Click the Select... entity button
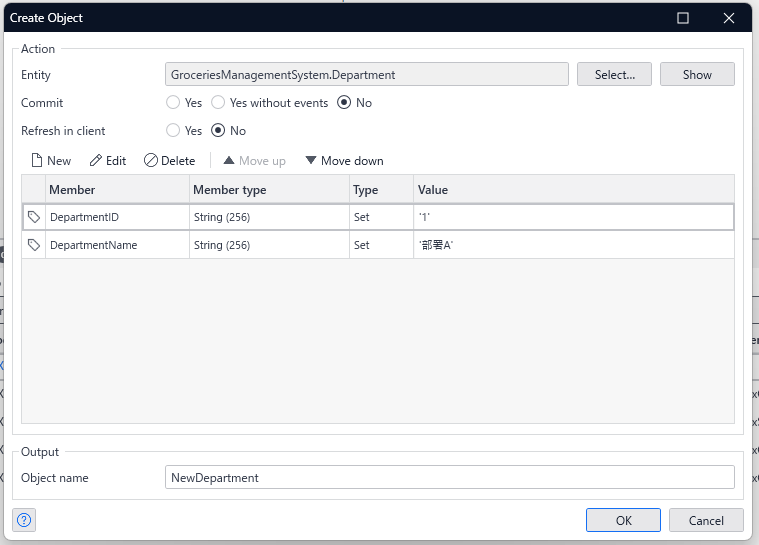The image size is (759, 545). point(614,75)
